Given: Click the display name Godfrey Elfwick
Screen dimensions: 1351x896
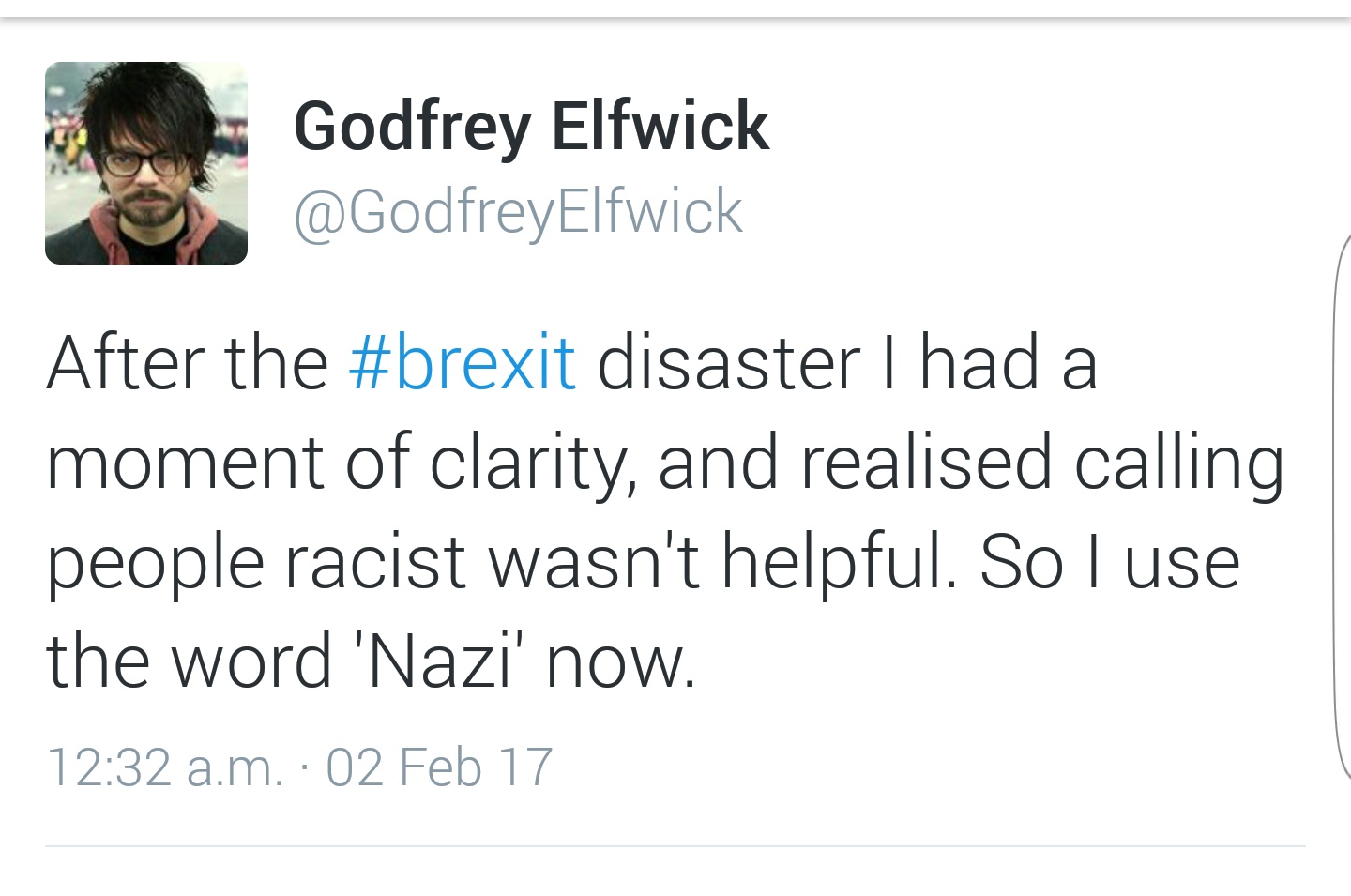Looking at the screenshot, I should point(531,127).
